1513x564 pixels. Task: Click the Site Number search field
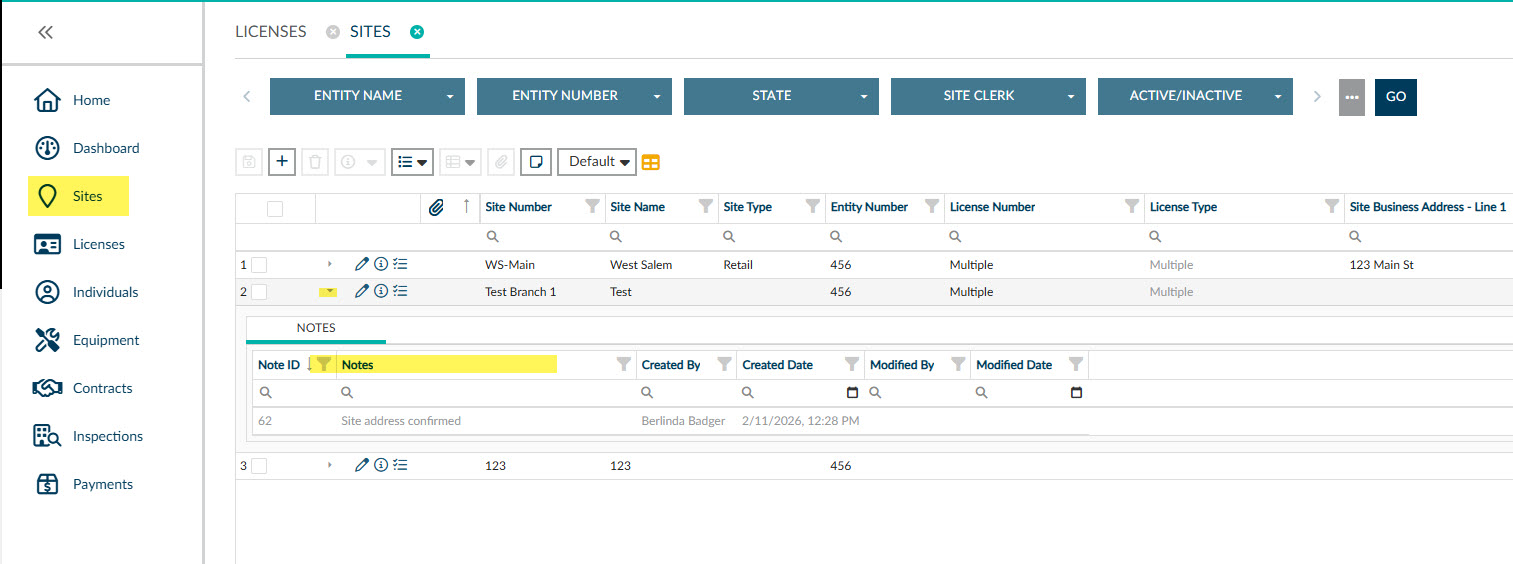[542, 237]
